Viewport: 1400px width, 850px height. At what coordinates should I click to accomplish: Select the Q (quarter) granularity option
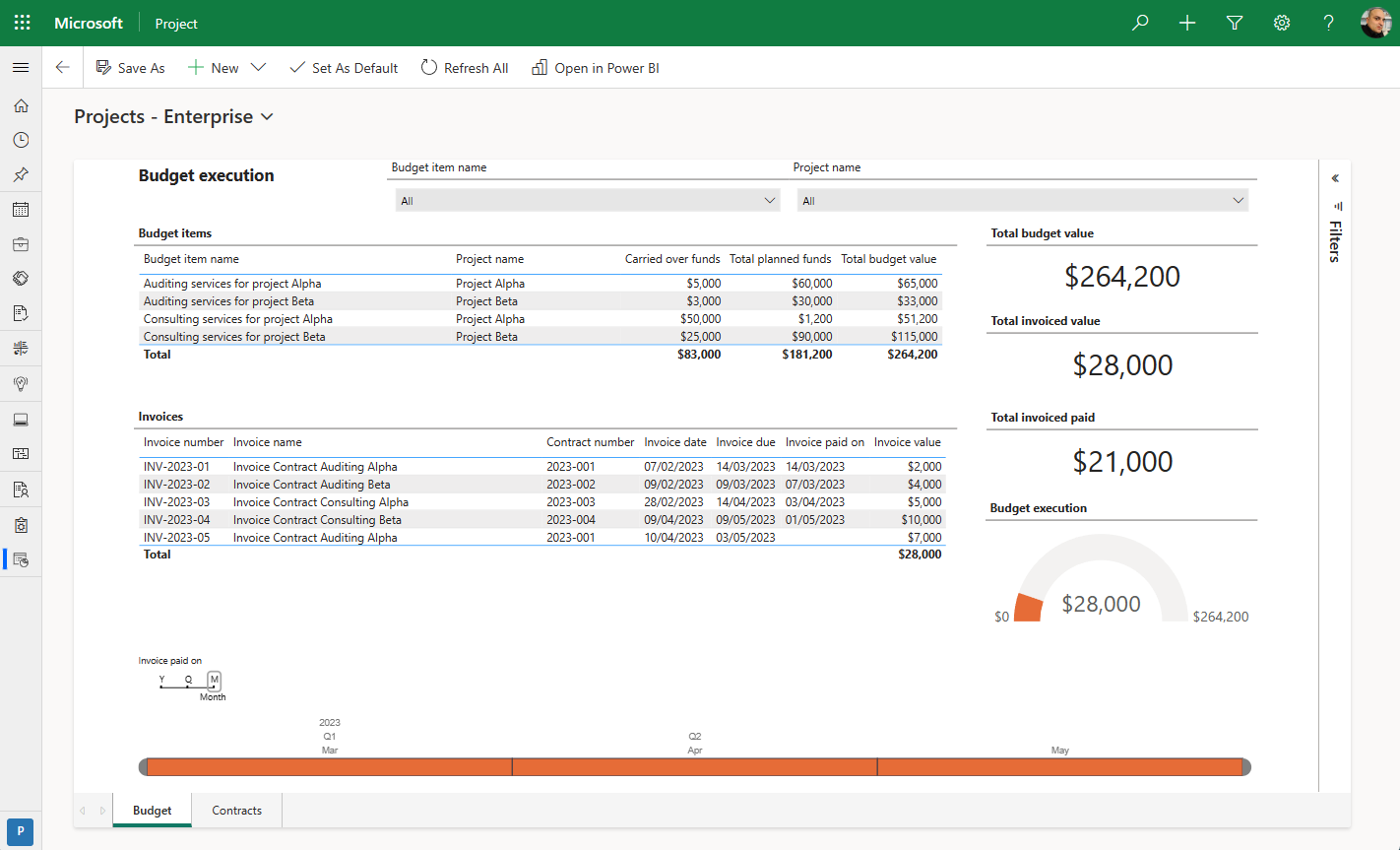point(188,680)
